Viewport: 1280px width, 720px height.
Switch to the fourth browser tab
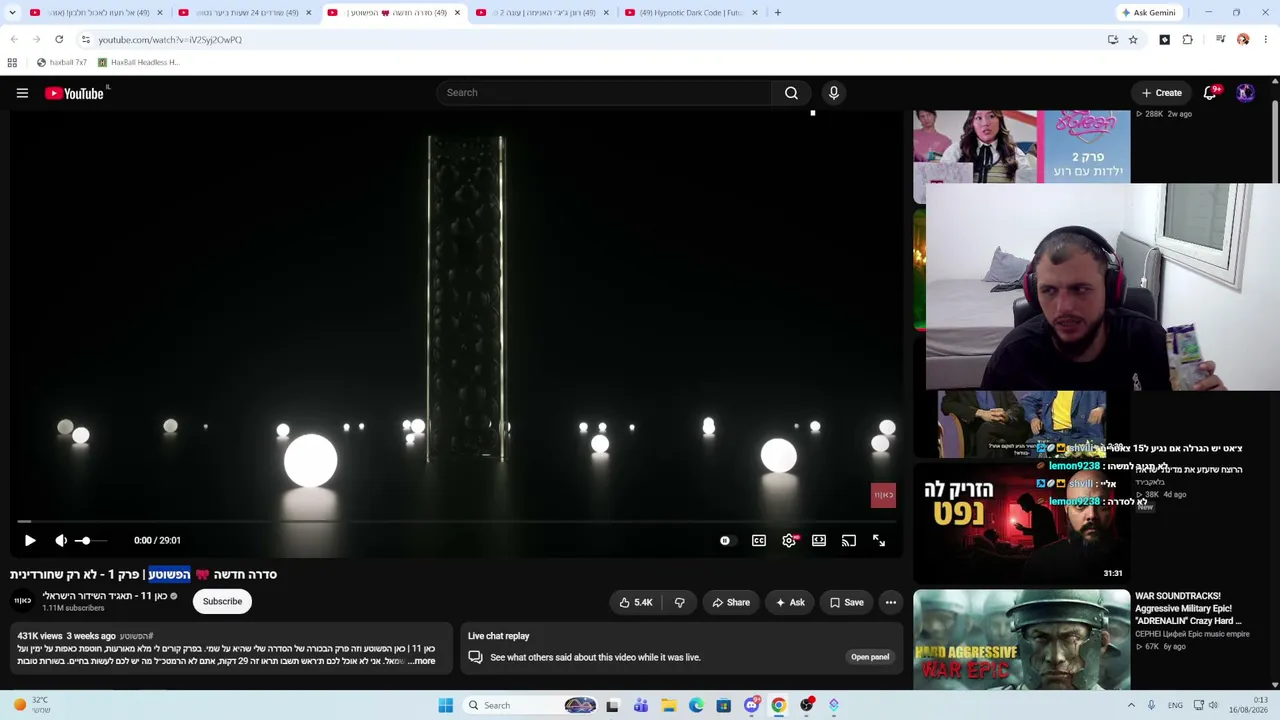pos(543,13)
